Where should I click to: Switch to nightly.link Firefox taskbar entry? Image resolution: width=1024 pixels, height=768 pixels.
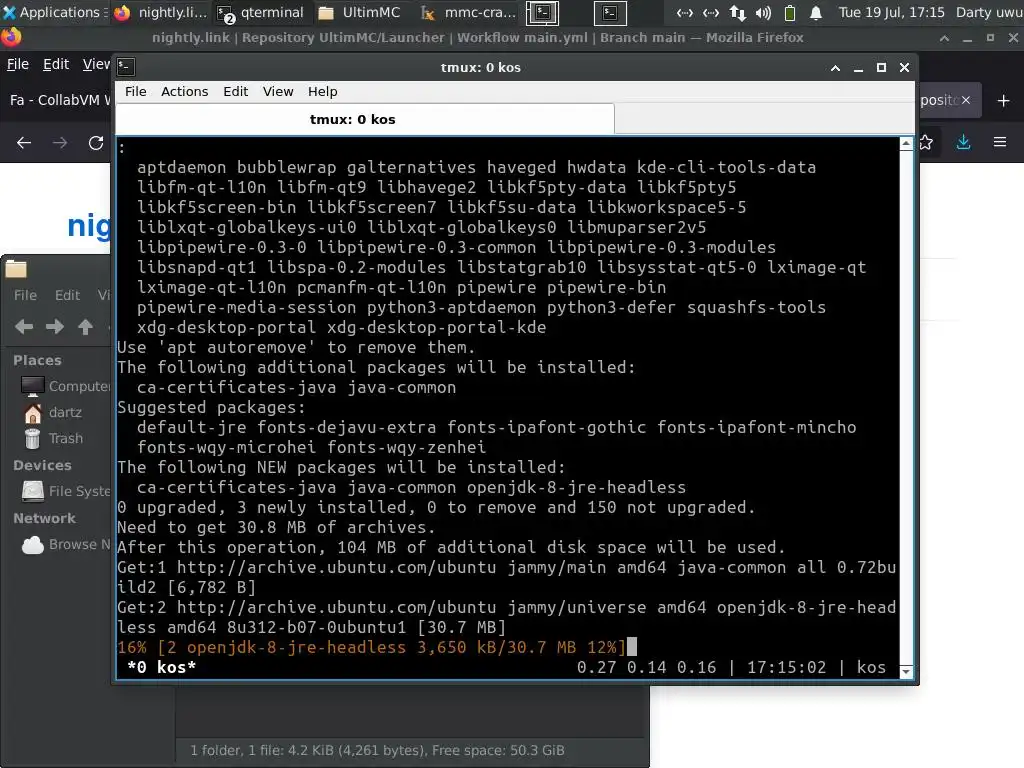click(161, 12)
